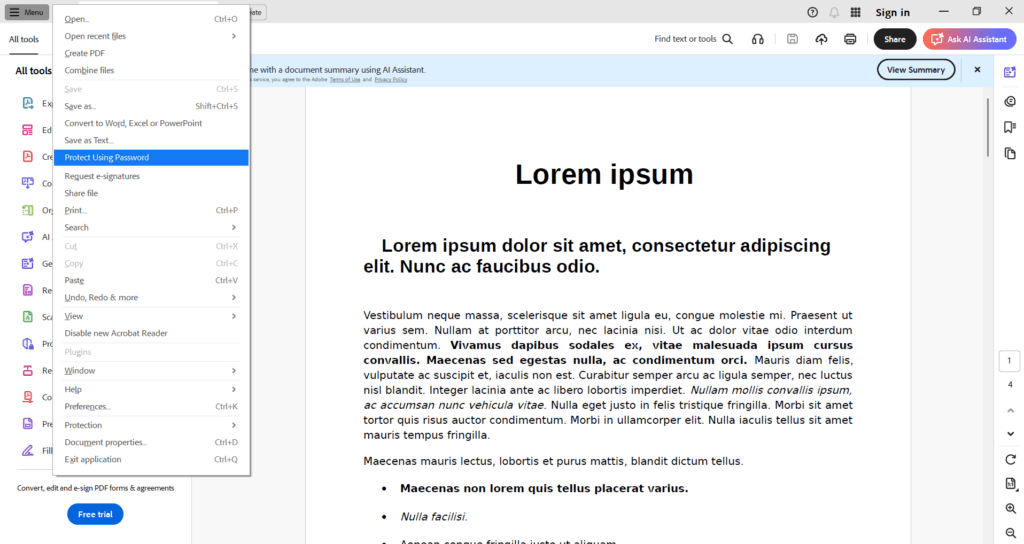Go to previous page with up chevron
This screenshot has height=544, width=1024.
click(x=1010, y=411)
